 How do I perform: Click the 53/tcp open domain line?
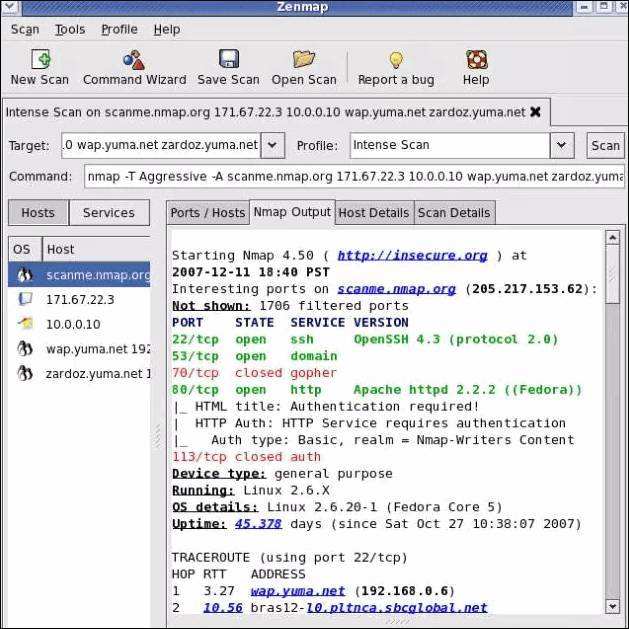click(x=254, y=356)
